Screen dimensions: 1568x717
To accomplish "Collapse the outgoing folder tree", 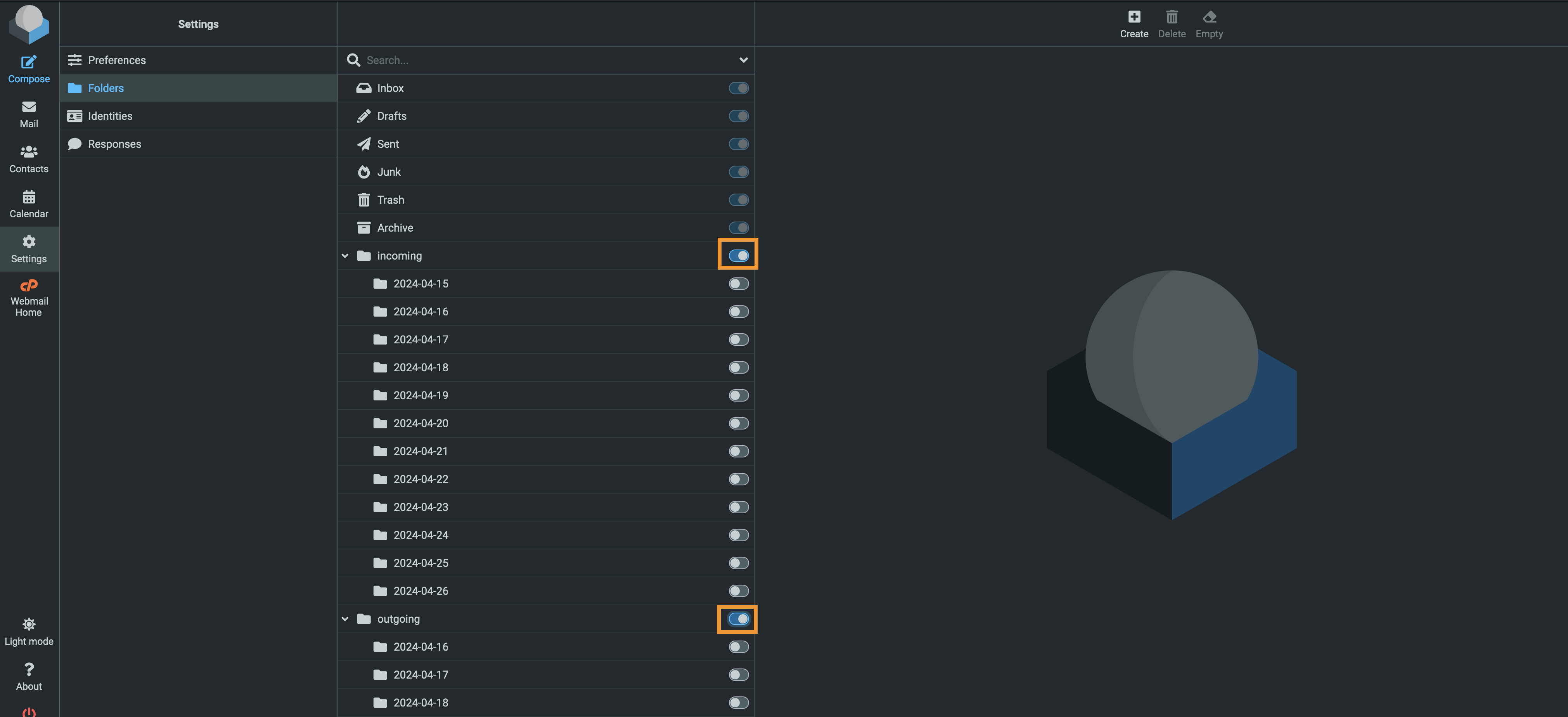I will [345, 619].
